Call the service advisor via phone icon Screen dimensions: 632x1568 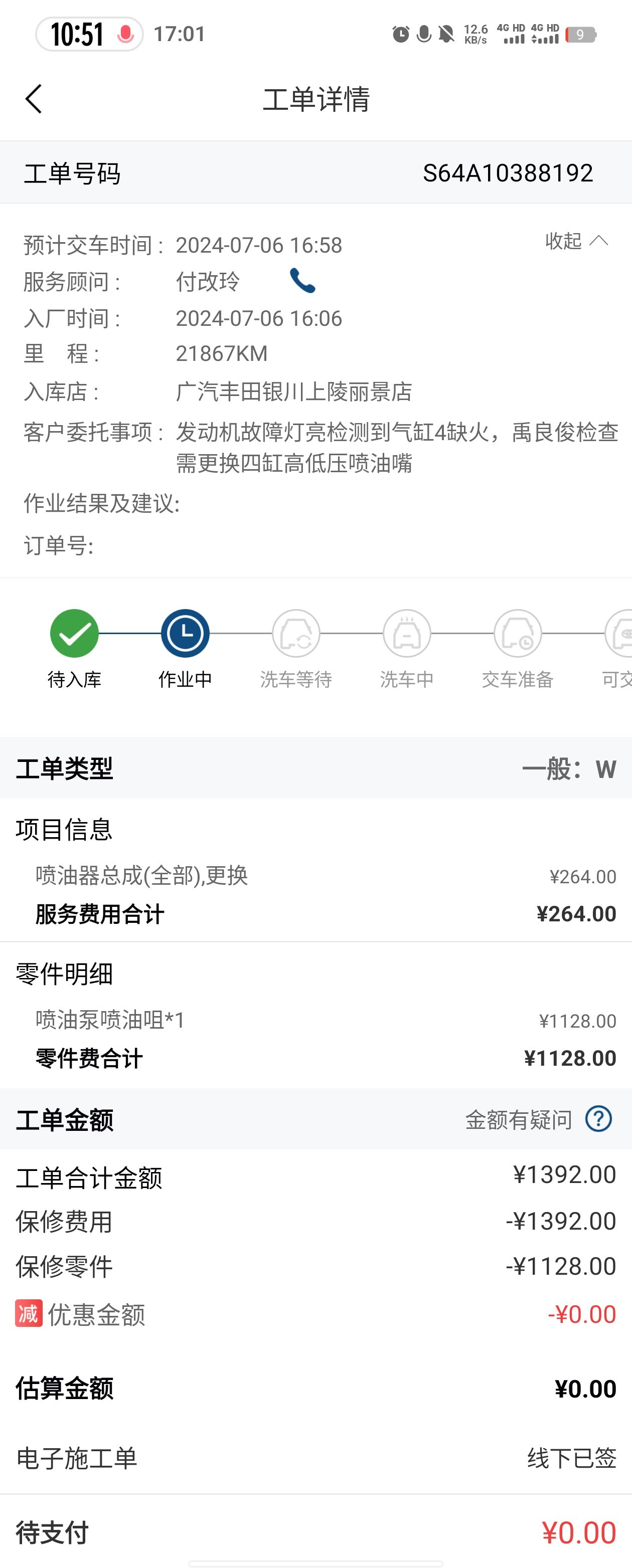point(302,281)
